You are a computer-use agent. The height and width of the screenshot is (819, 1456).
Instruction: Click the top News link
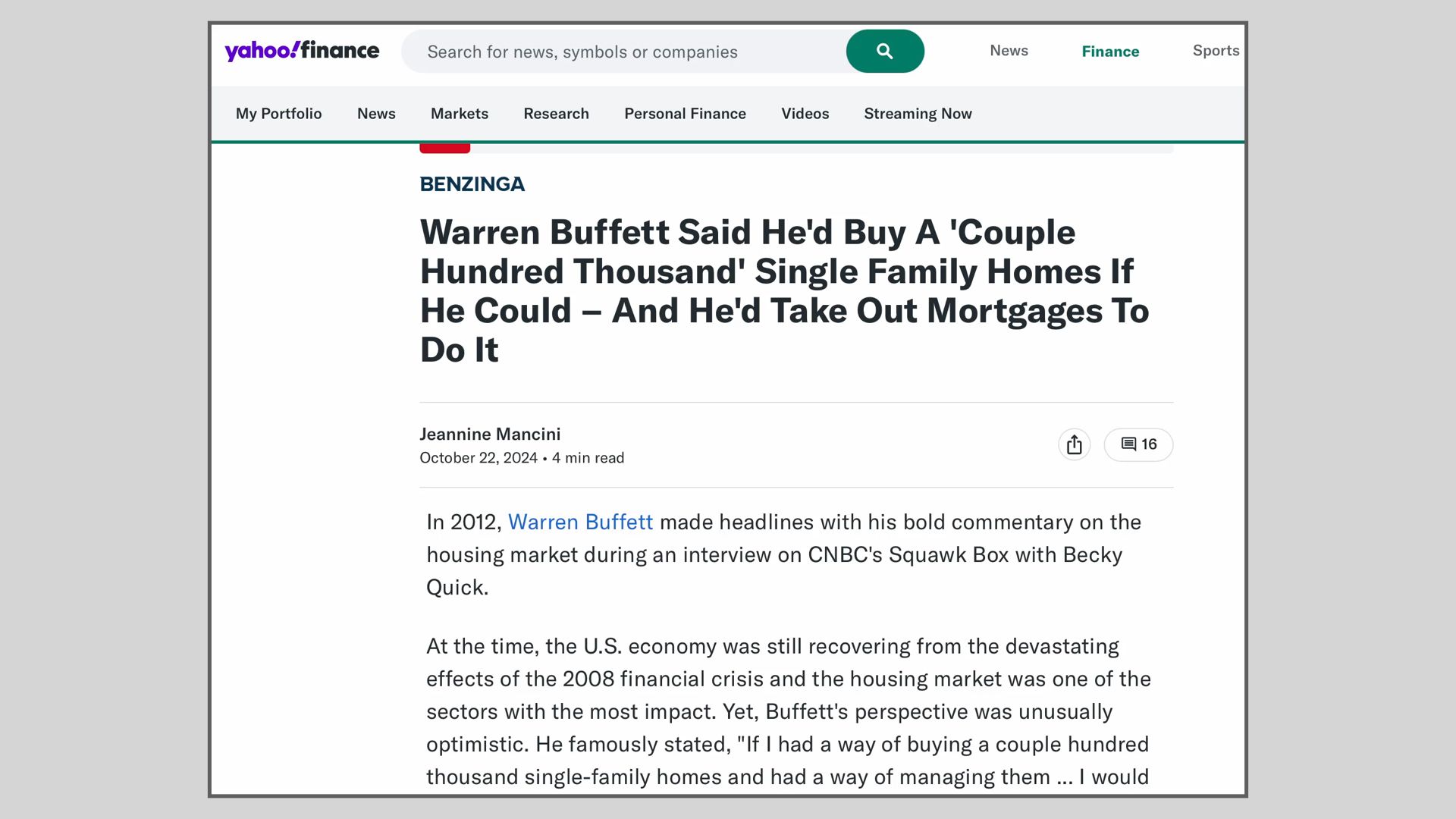[1009, 51]
